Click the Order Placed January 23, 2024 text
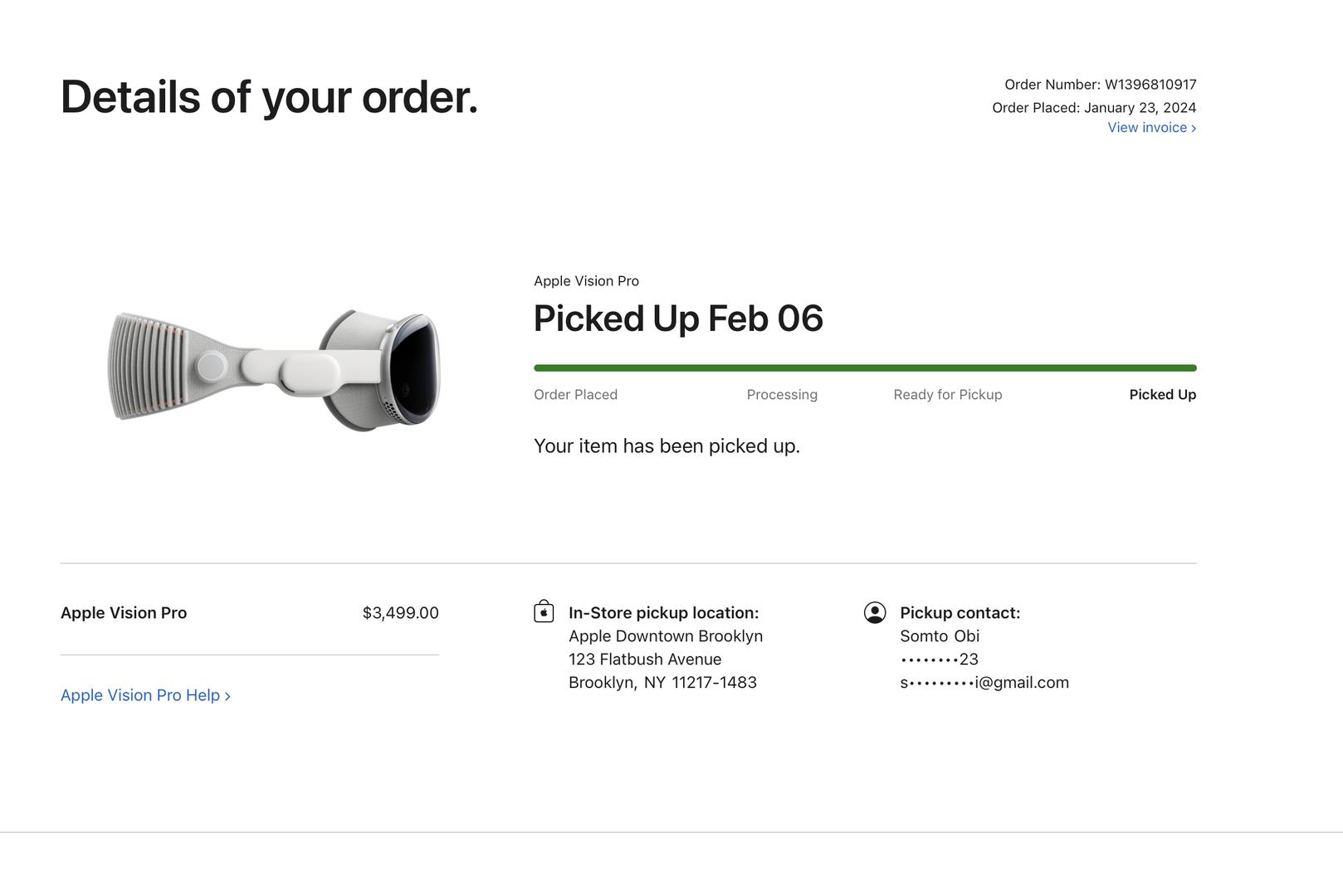 coord(1093,108)
